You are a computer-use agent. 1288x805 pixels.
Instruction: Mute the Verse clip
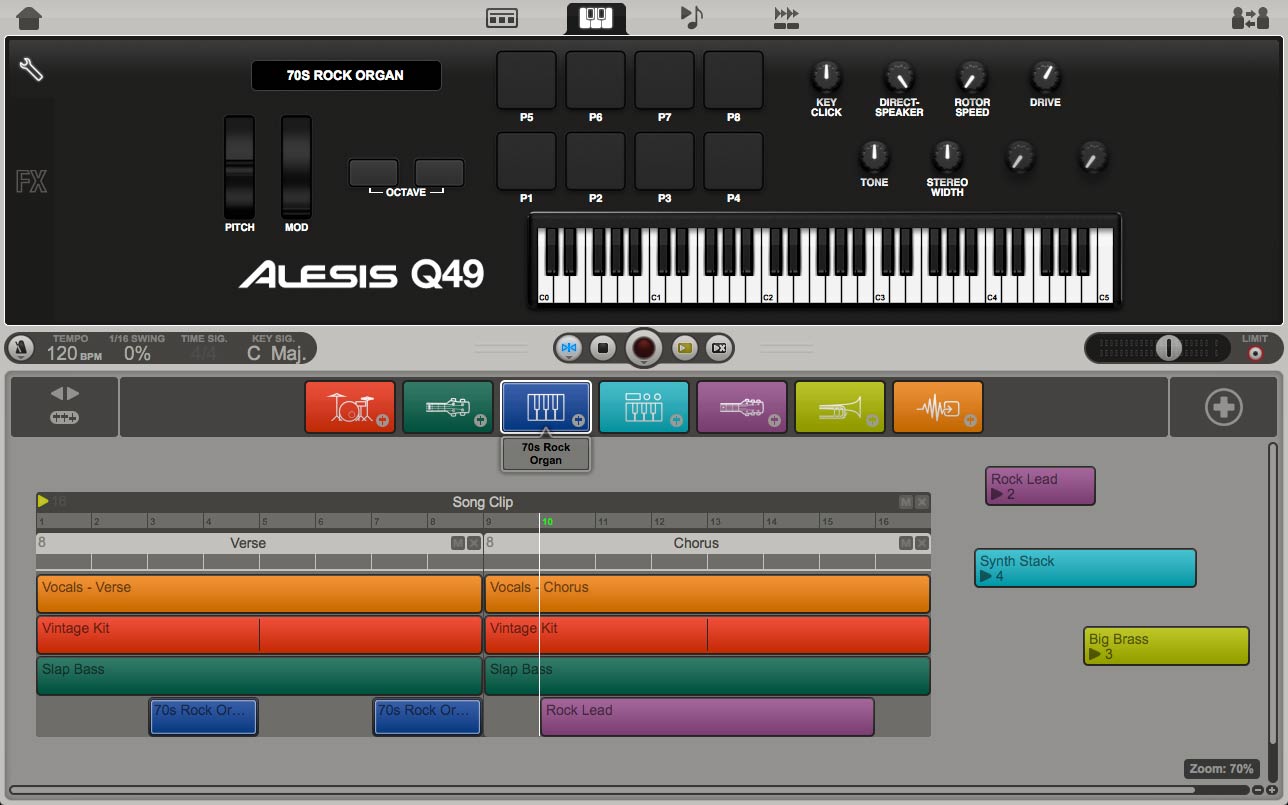pyautogui.click(x=458, y=543)
